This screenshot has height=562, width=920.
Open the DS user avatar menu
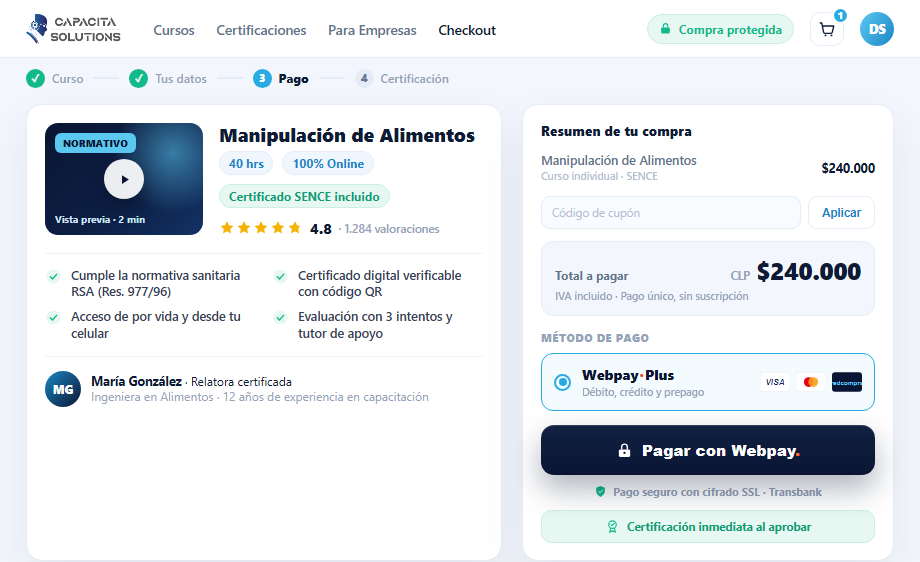877,29
